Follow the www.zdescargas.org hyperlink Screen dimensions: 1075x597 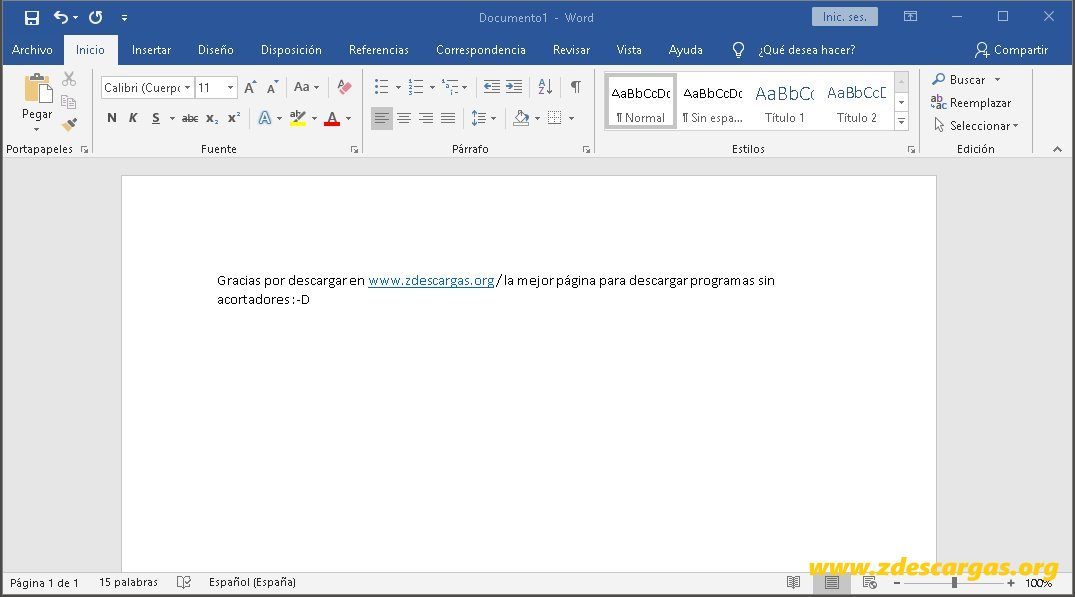coord(431,280)
